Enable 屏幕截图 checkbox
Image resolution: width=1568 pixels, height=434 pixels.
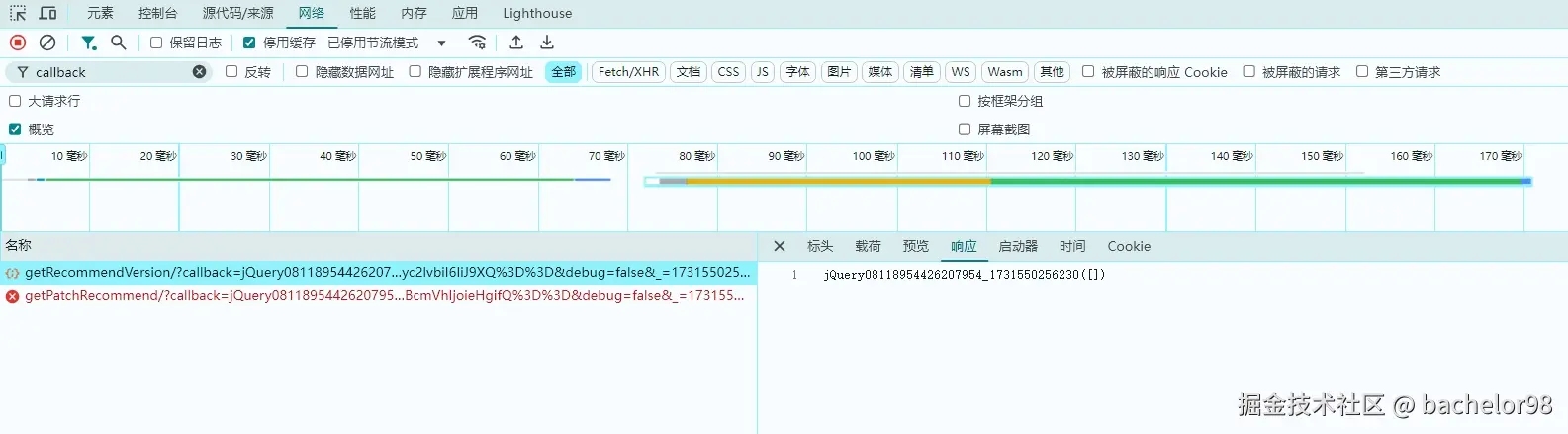(x=965, y=129)
